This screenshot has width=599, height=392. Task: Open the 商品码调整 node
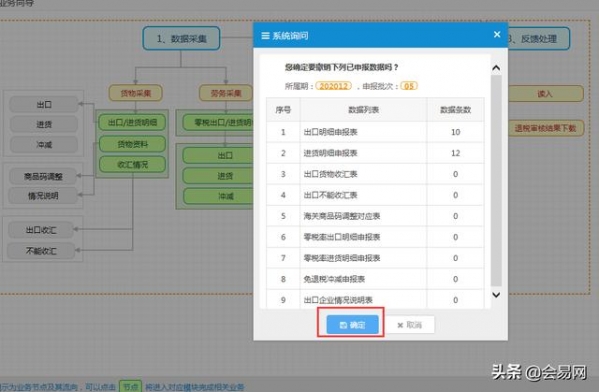tap(43, 177)
